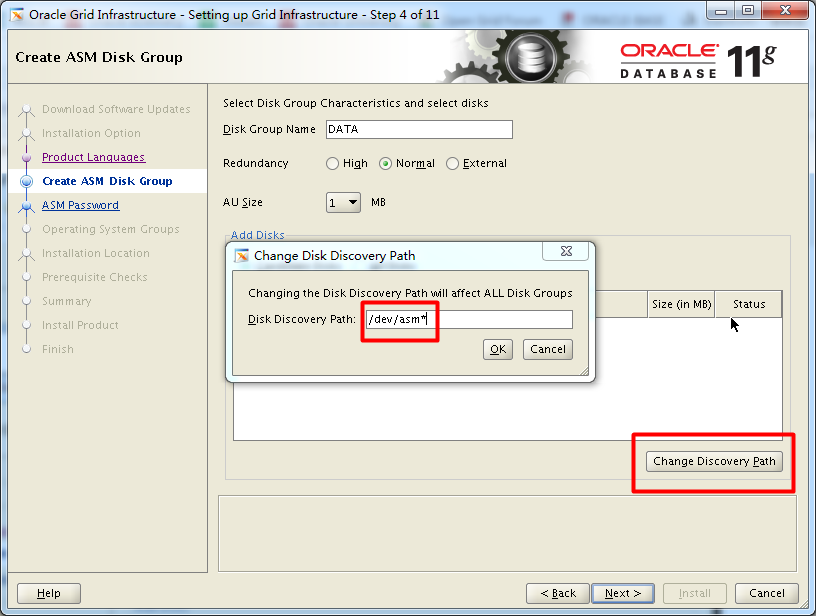Cancel the Change Disk Discovery Path dialog

(x=547, y=350)
